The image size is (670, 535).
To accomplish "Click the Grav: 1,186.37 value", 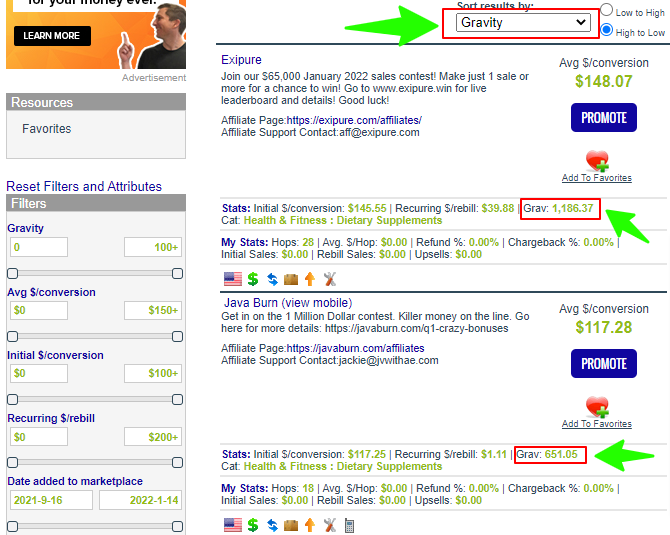I will [x=558, y=209].
